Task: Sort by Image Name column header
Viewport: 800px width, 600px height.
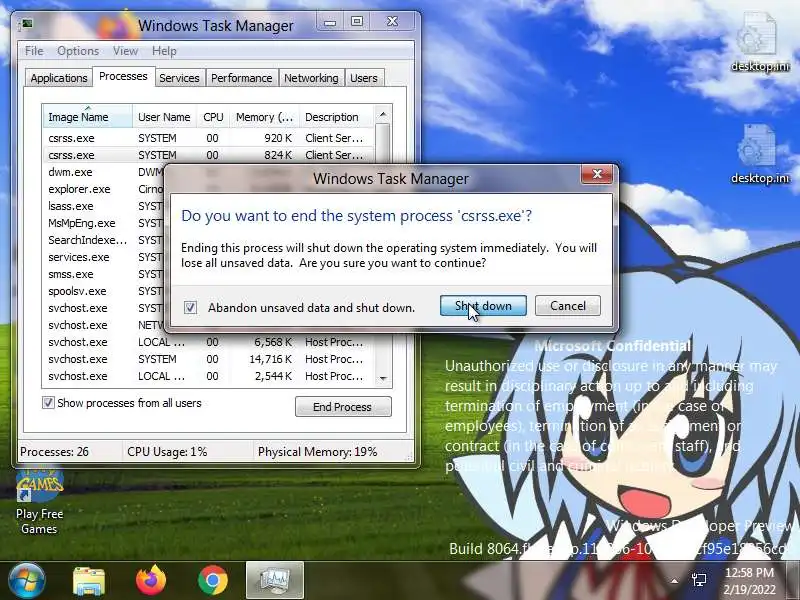Action: pyautogui.click(x=88, y=117)
